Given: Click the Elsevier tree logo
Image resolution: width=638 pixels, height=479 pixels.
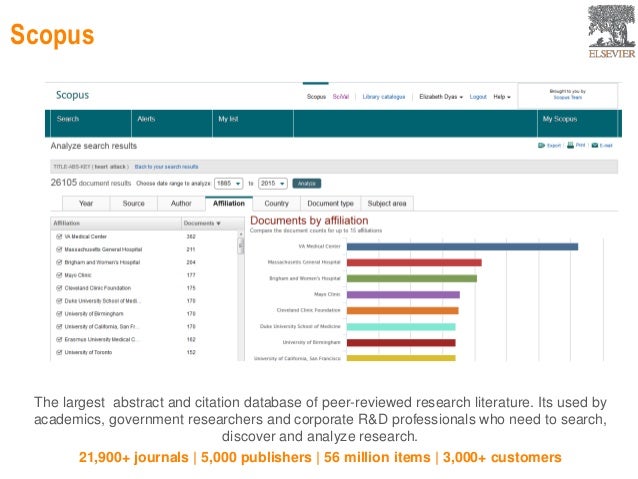Looking at the screenshot, I should [x=610, y=27].
